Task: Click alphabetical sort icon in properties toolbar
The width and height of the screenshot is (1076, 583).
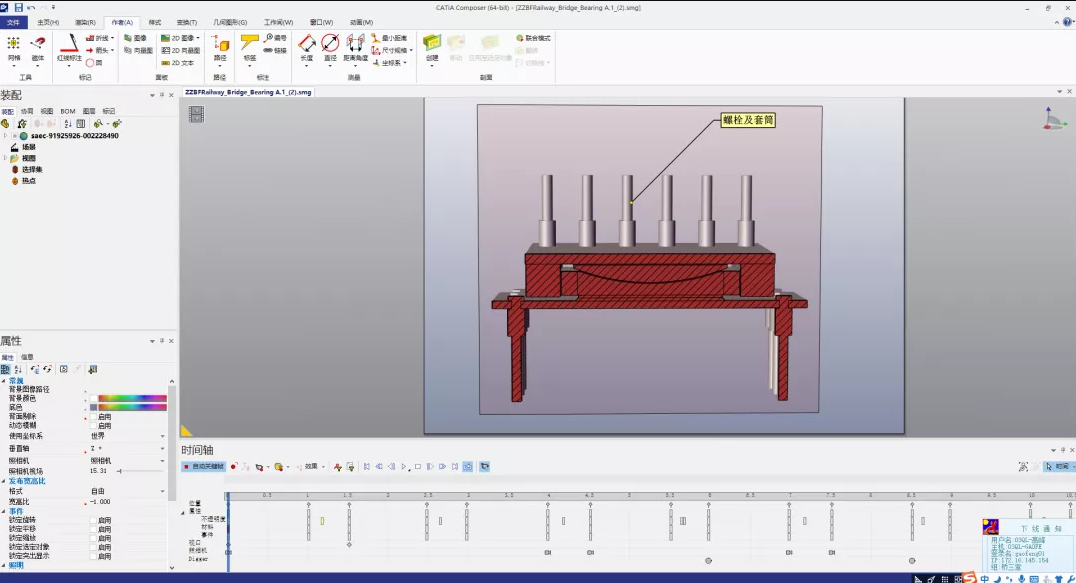Action: (x=18, y=369)
